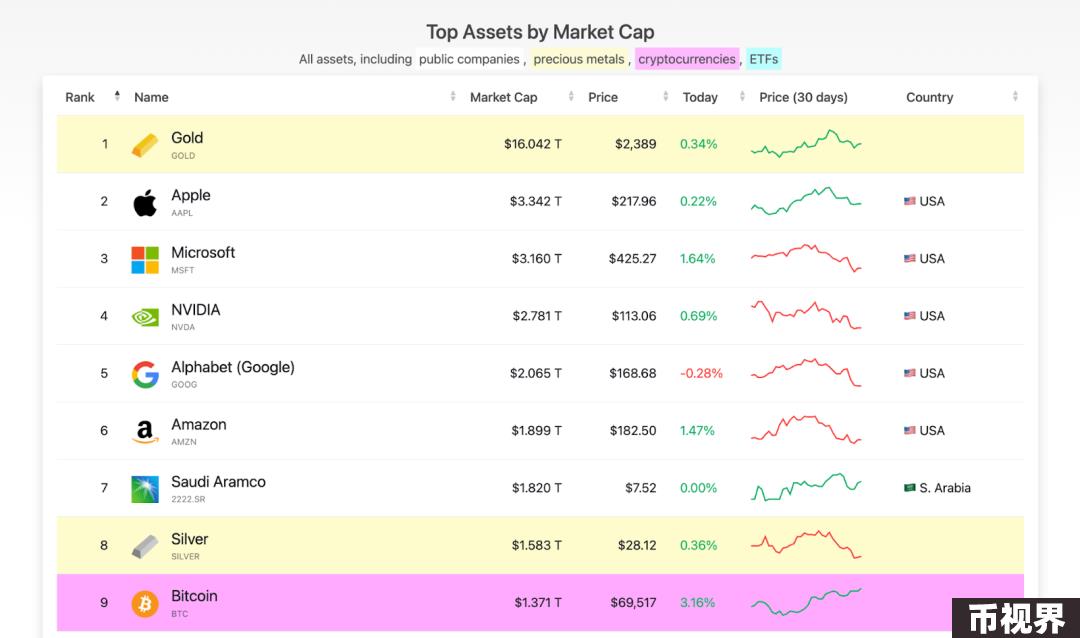View Bitcoin 30-day price chart

coord(806,601)
